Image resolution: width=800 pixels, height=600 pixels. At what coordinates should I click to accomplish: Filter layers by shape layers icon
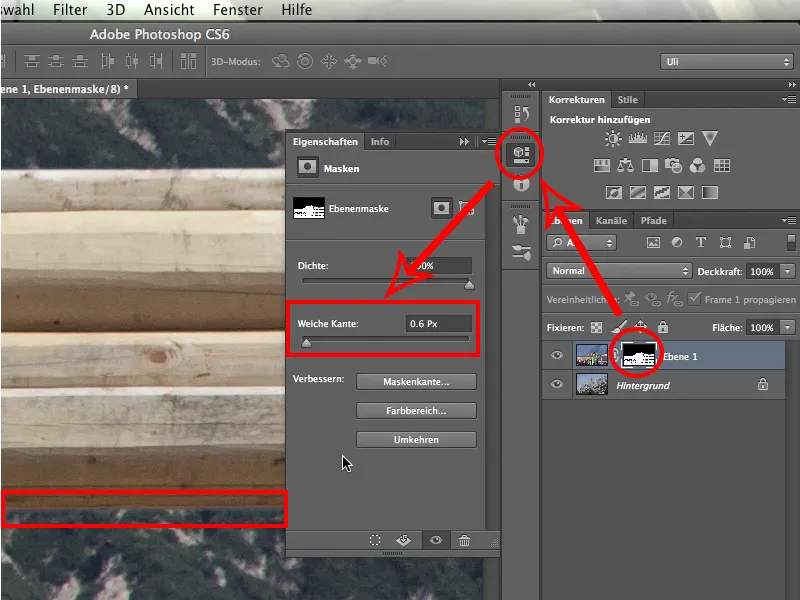click(725, 242)
